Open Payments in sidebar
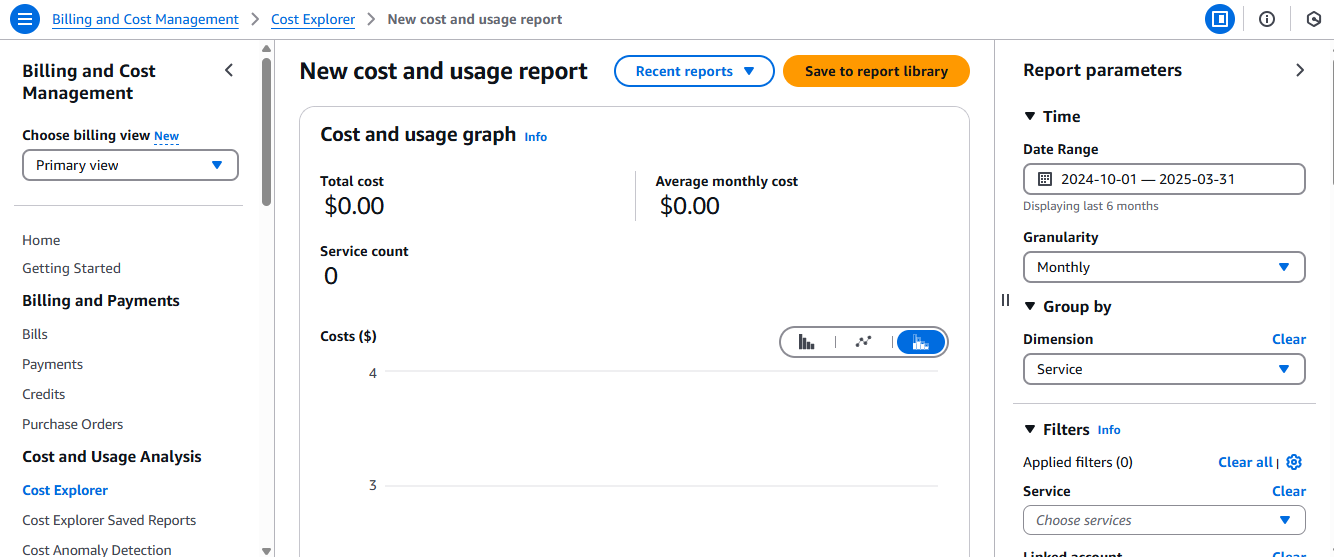The height and width of the screenshot is (557, 1334). tap(52, 364)
